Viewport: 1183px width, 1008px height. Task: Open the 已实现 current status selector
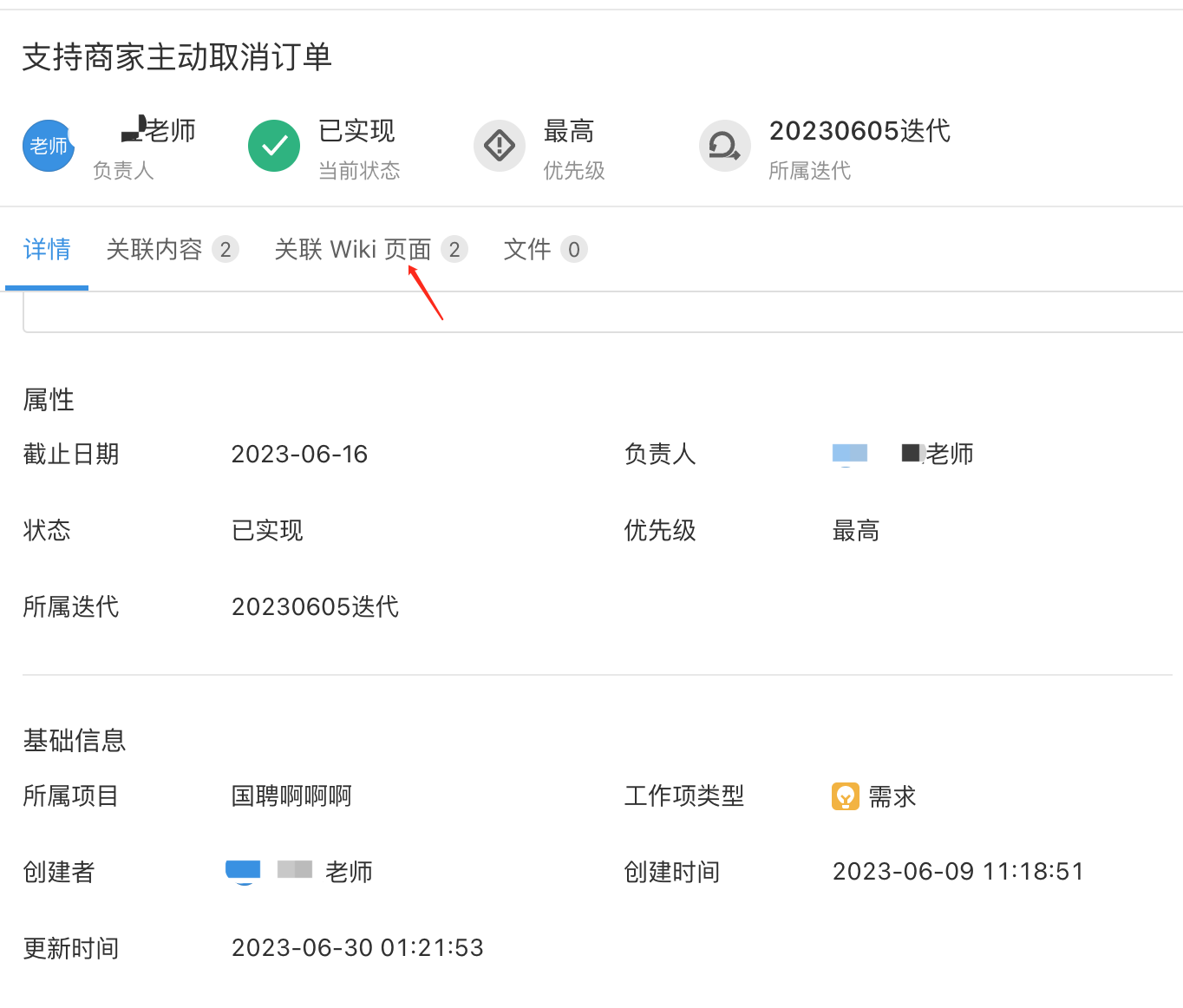click(356, 131)
